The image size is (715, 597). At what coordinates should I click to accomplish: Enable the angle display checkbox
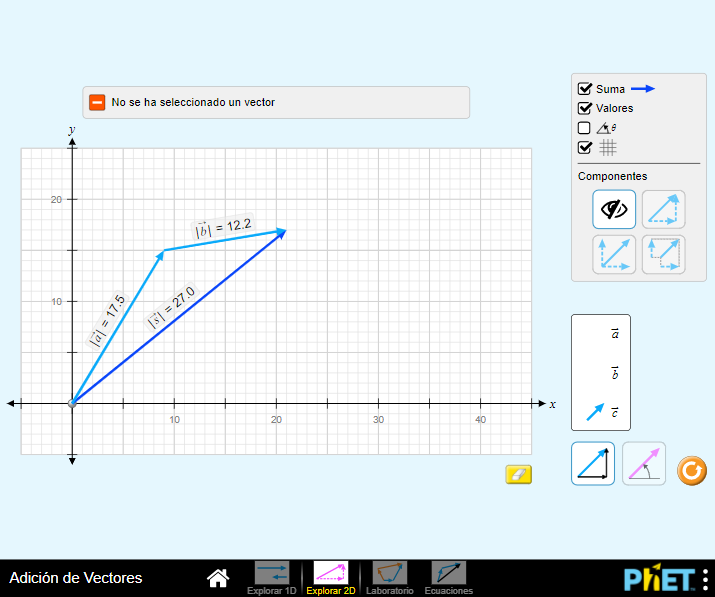[x=585, y=128]
